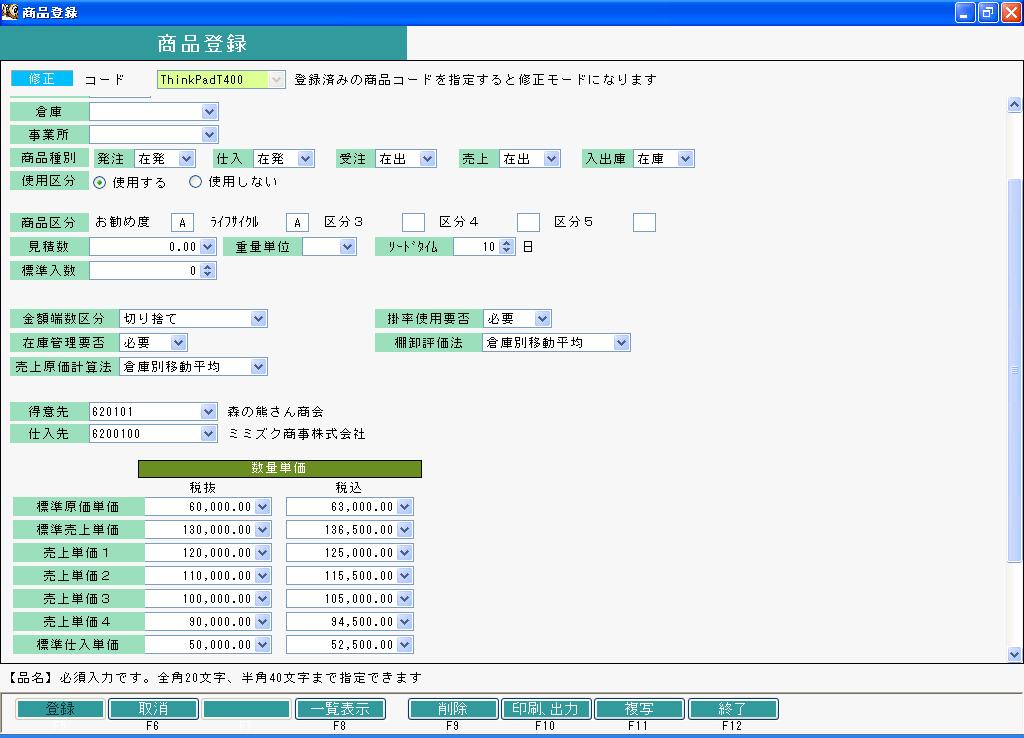Open 標準仕入単価 税抜 dropdown arrow
The height and width of the screenshot is (738, 1024).
(x=263, y=645)
